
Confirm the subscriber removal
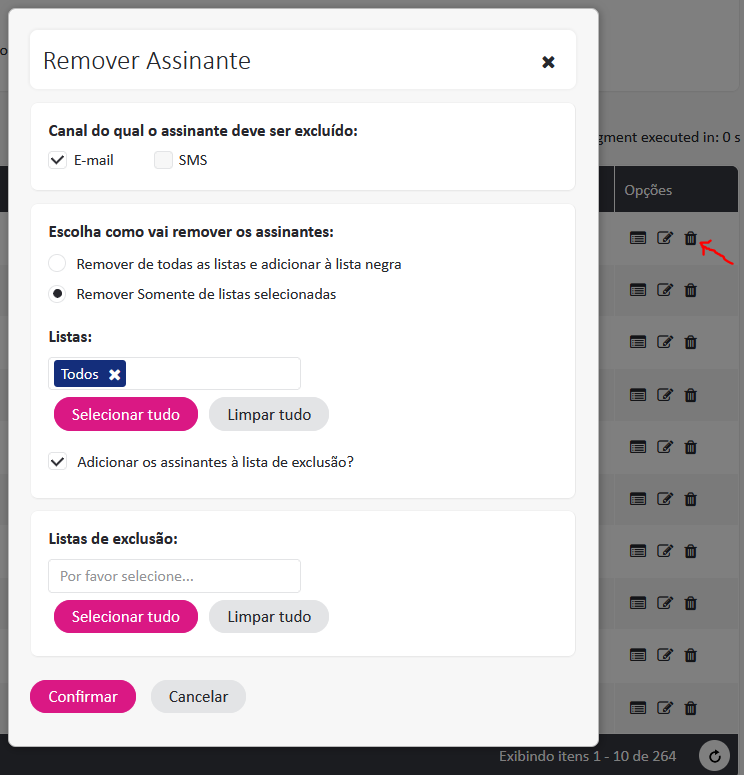pos(83,697)
